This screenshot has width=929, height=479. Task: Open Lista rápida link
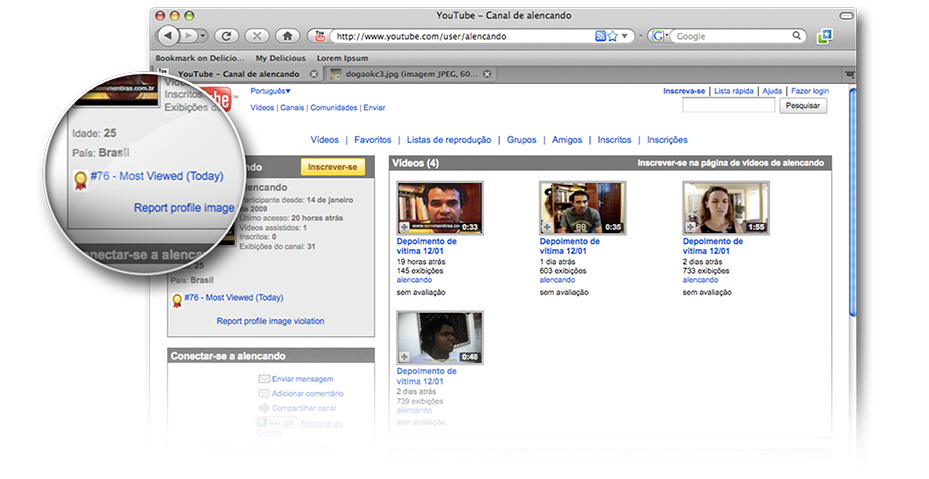[x=733, y=91]
